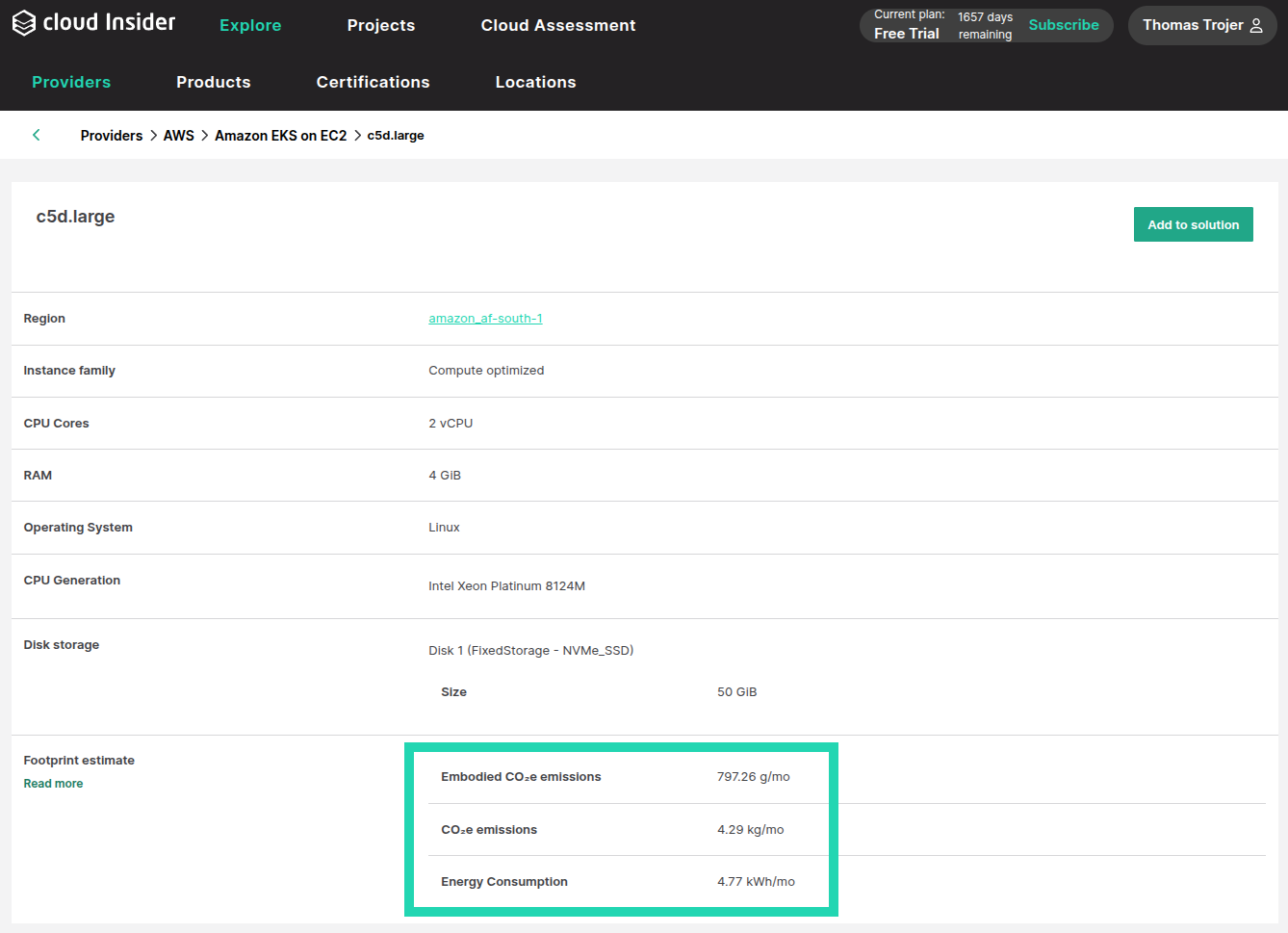The width and height of the screenshot is (1288, 933).
Task: Click the Add to solution button
Action: tap(1194, 224)
